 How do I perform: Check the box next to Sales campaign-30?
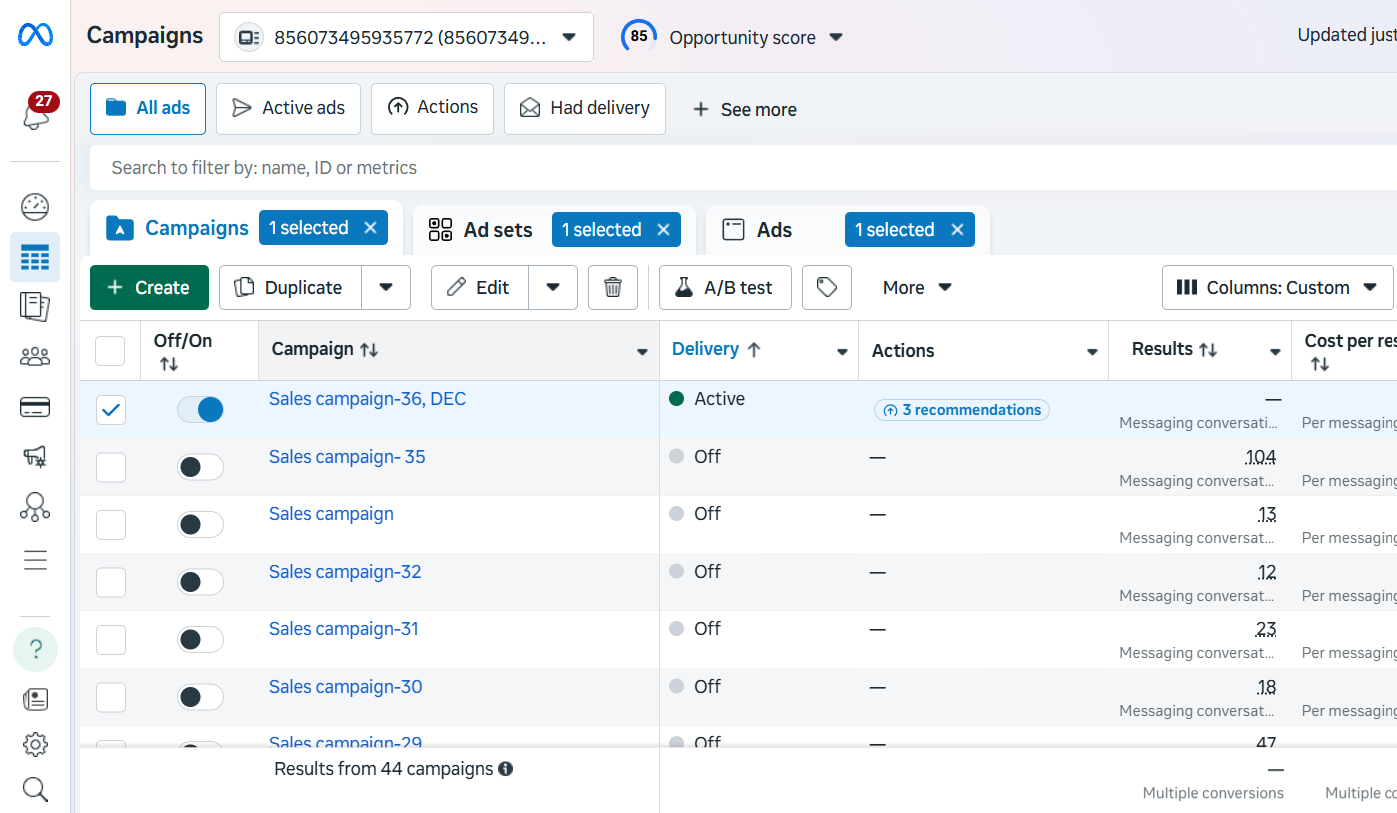(x=110, y=697)
